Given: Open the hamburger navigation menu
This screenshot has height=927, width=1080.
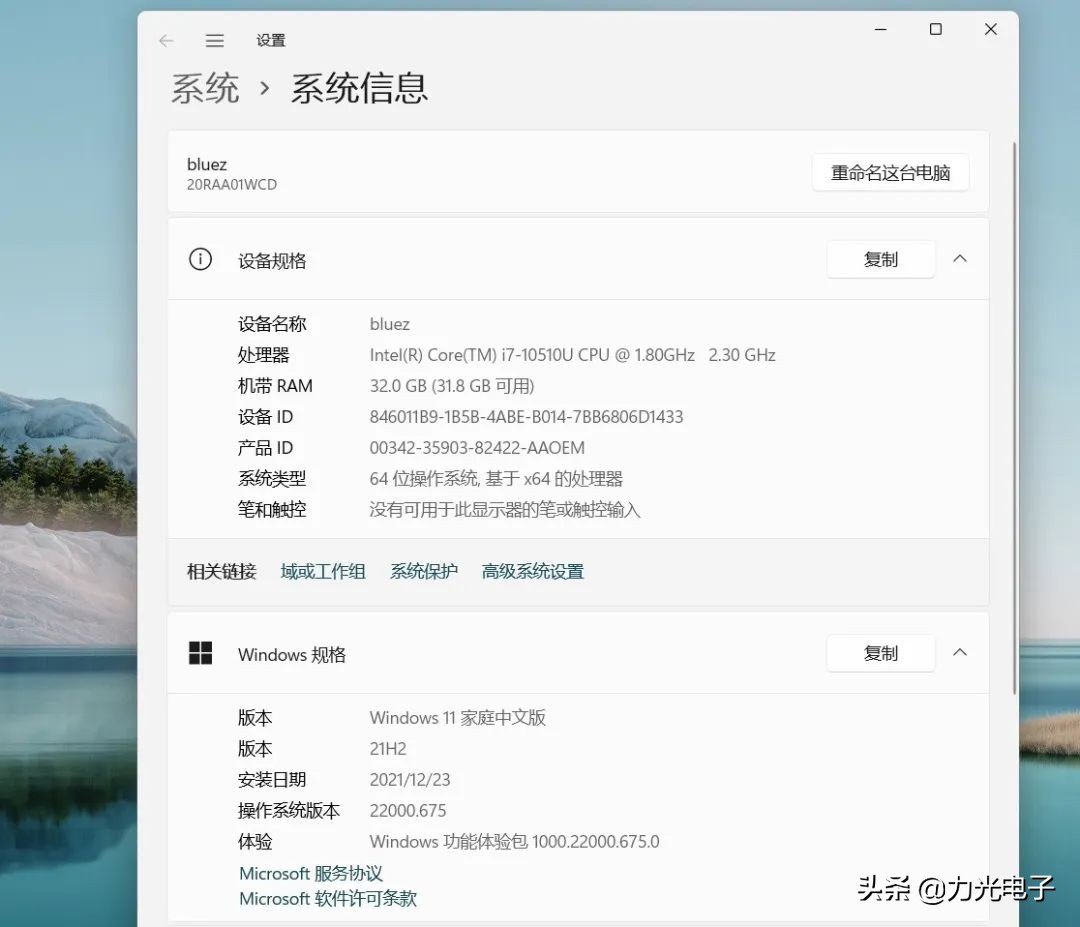Looking at the screenshot, I should (214, 41).
